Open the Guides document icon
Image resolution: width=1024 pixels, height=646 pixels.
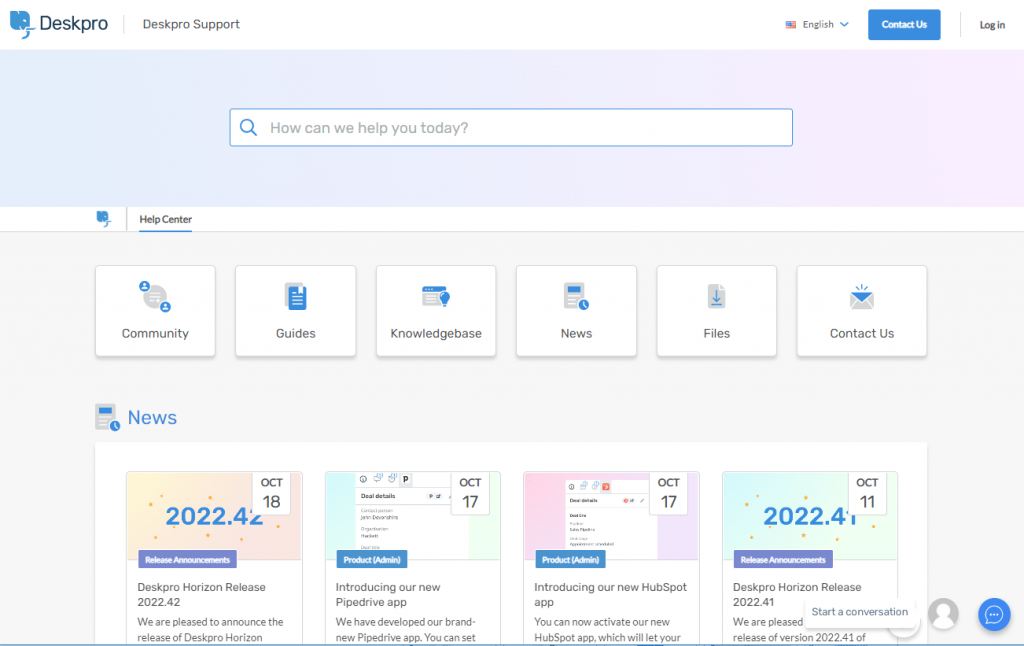(x=296, y=297)
